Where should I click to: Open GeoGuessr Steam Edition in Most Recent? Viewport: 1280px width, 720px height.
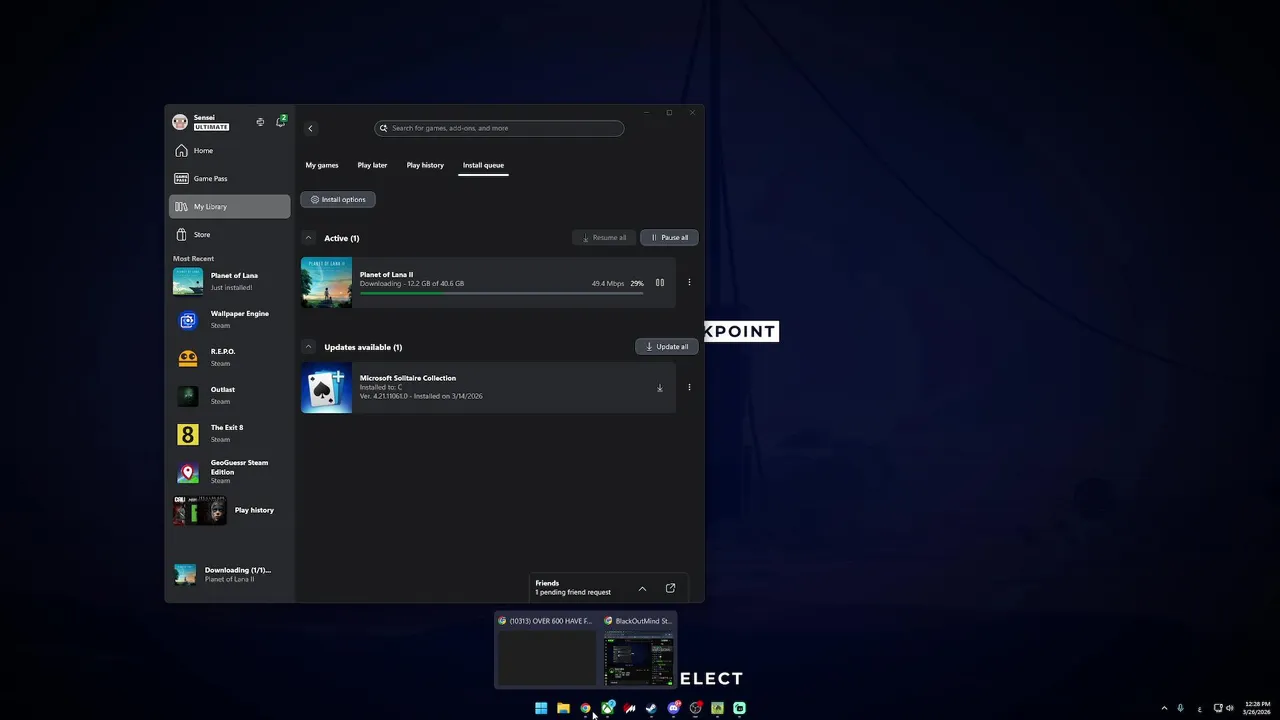tap(230, 471)
